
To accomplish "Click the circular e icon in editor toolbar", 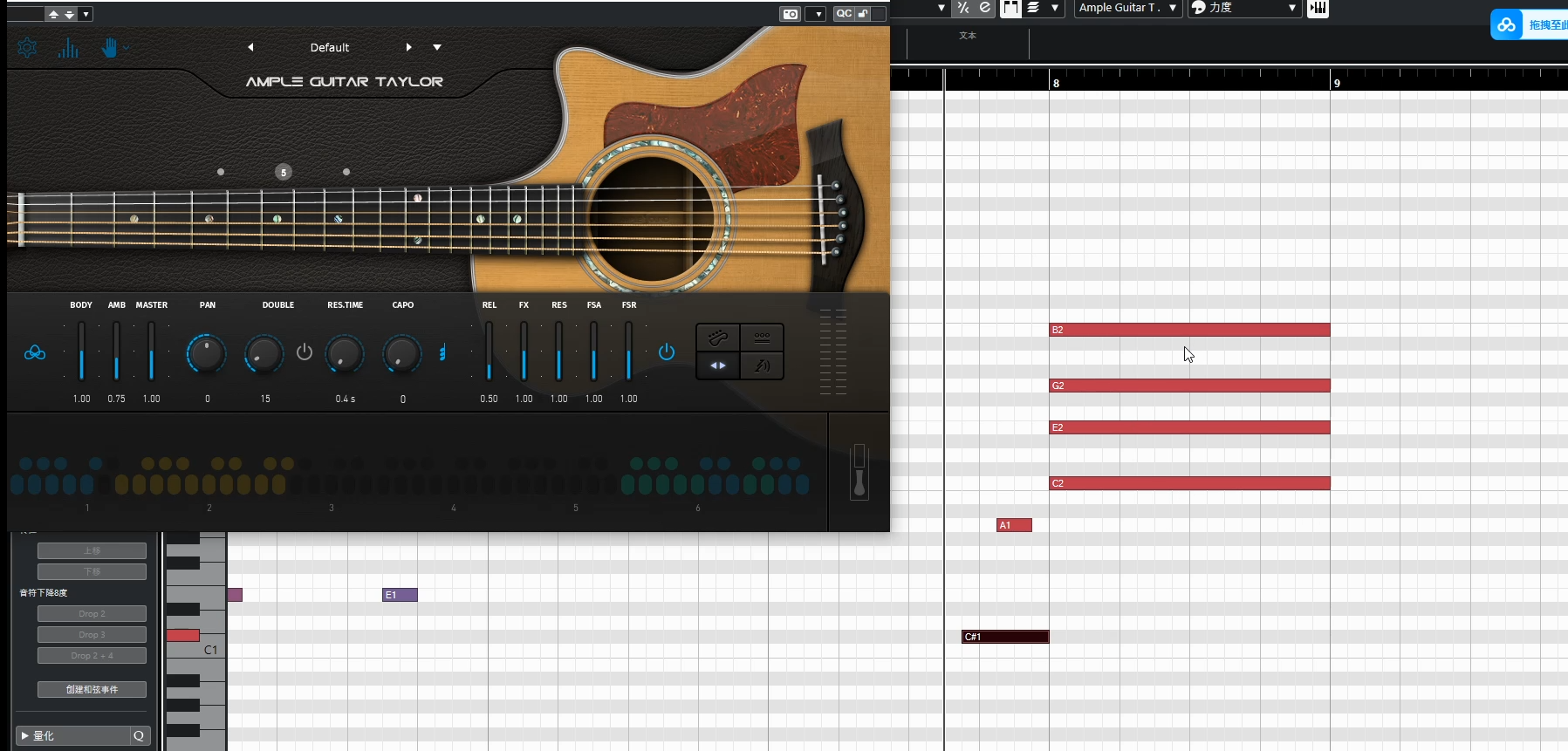I will click(985, 8).
